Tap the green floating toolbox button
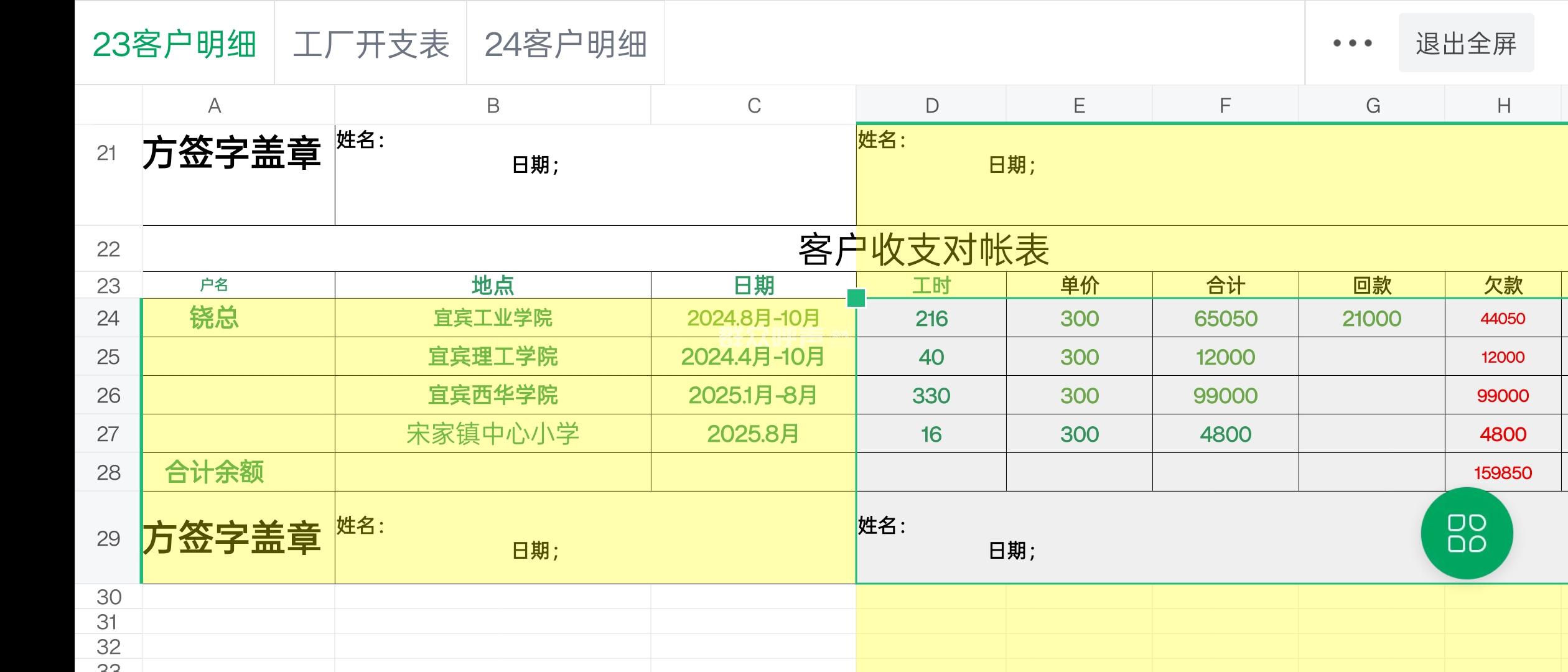This screenshot has height=672, width=1568. (1467, 534)
